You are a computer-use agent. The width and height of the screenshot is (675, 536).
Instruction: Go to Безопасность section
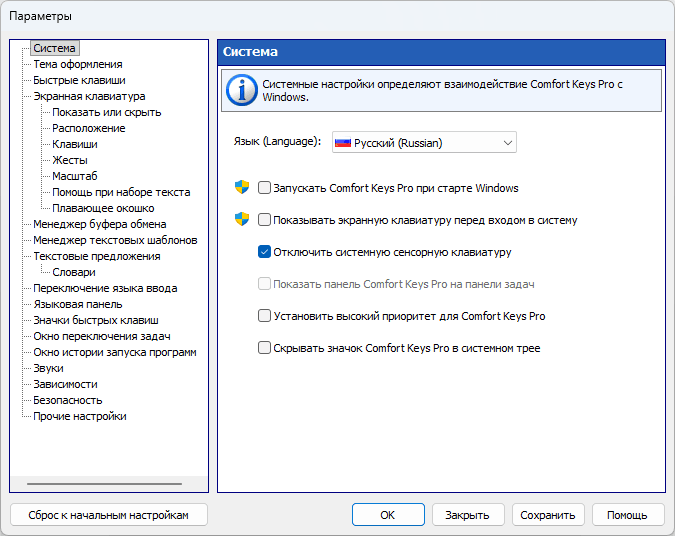(68, 400)
